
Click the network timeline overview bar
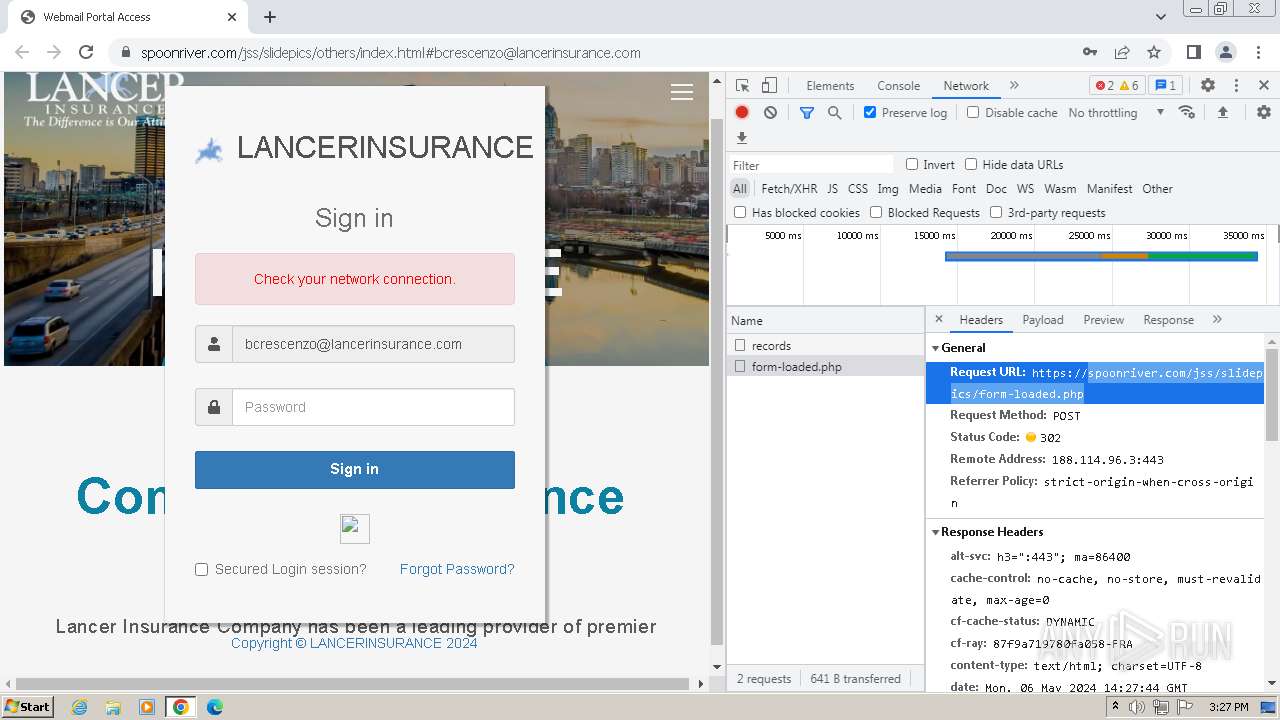coord(1101,257)
